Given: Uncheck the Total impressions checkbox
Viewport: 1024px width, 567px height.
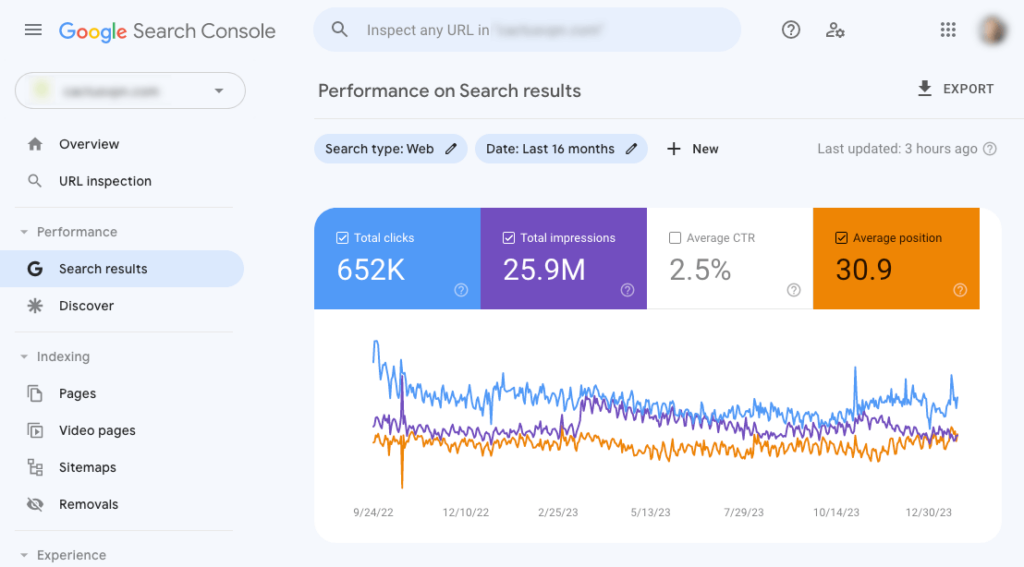Looking at the screenshot, I should point(509,238).
